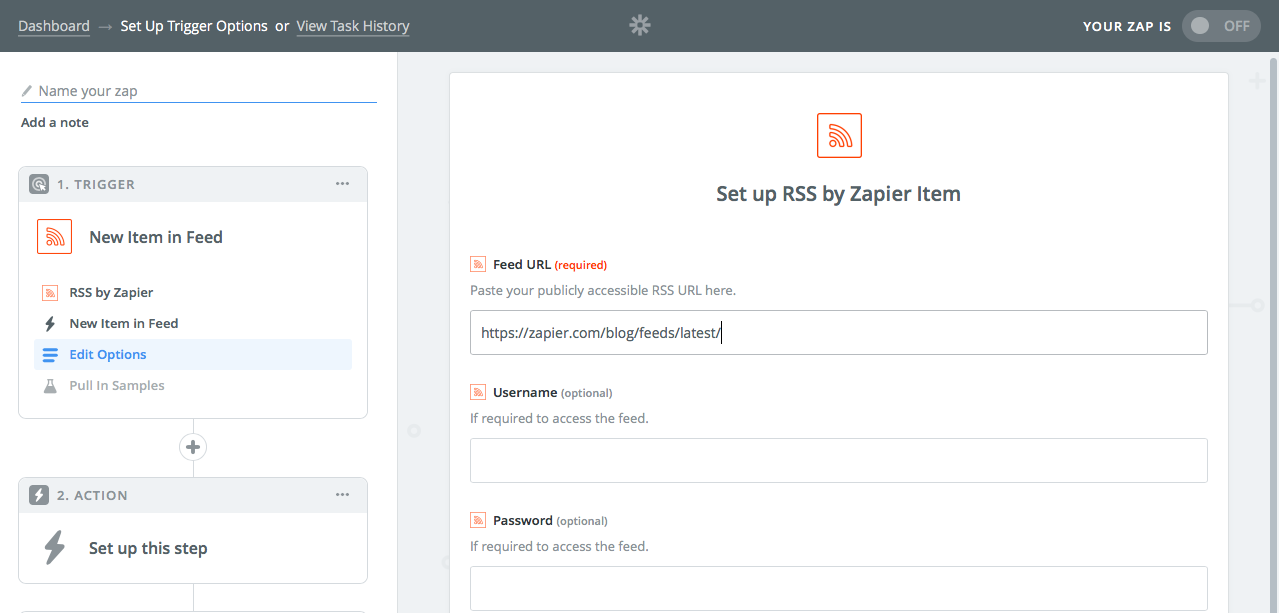The image size is (1279, 613).
Task: Click the Zapier asterisk logo in header
Action: [640, 25]
